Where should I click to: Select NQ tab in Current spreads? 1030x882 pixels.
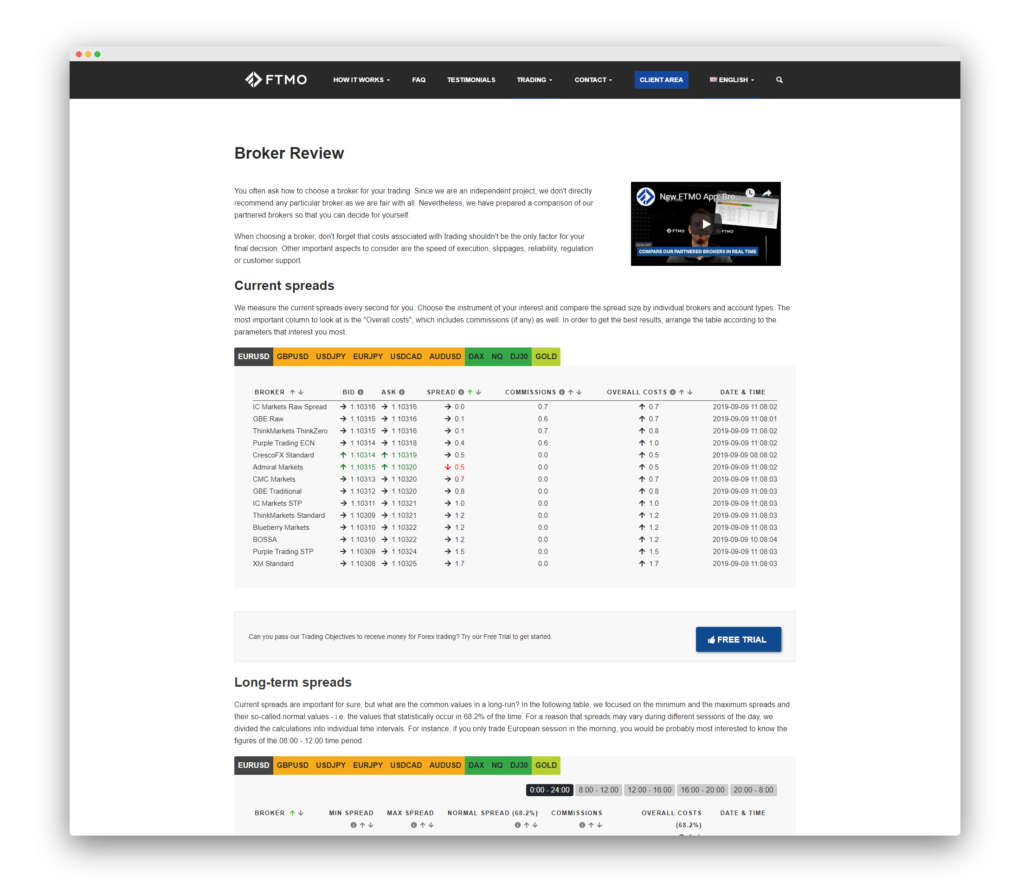coord(497,357)
